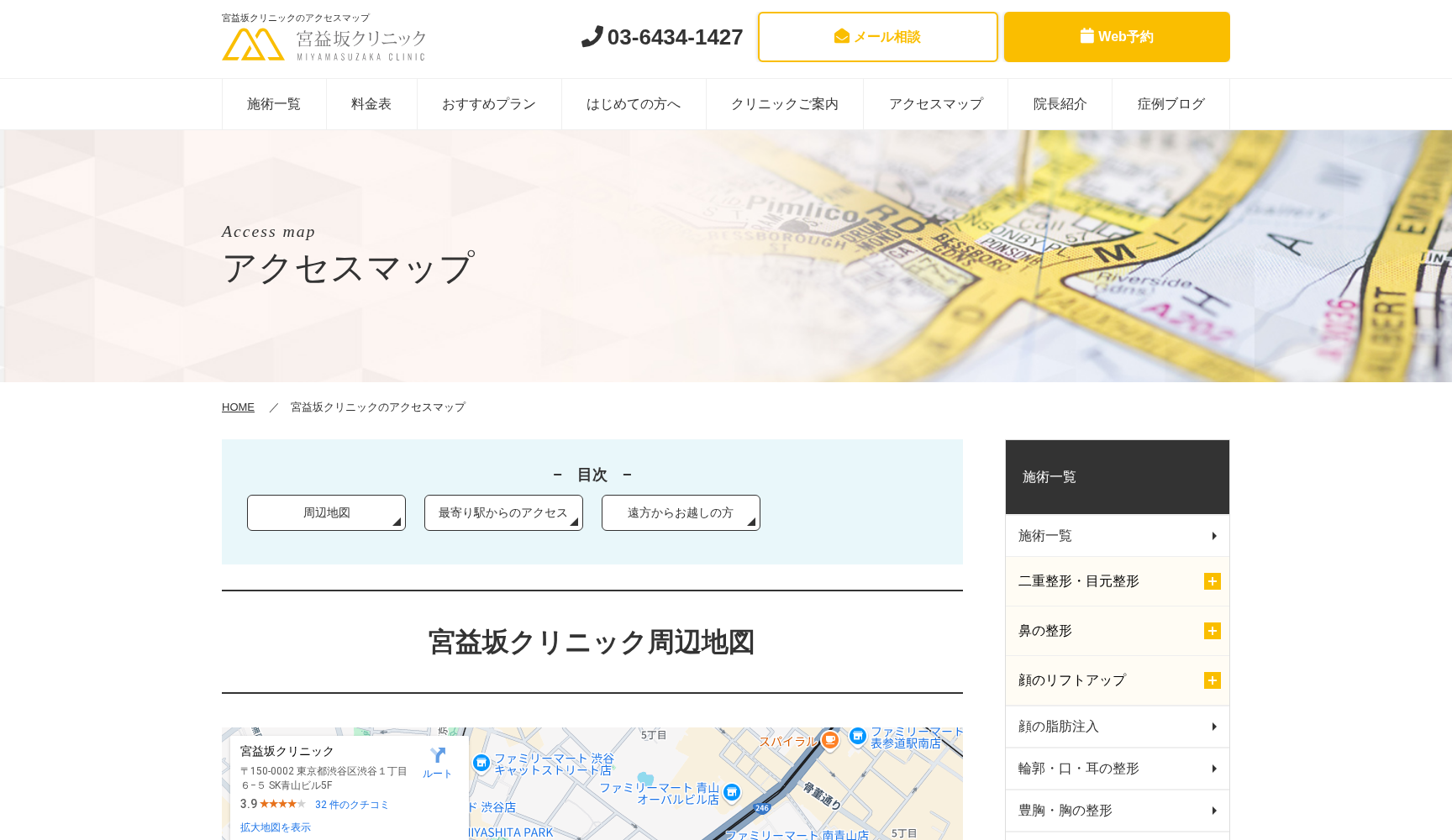Select the ファミリーマート 渋谷キャットストリート店 map pin

(x=481, y=764)
